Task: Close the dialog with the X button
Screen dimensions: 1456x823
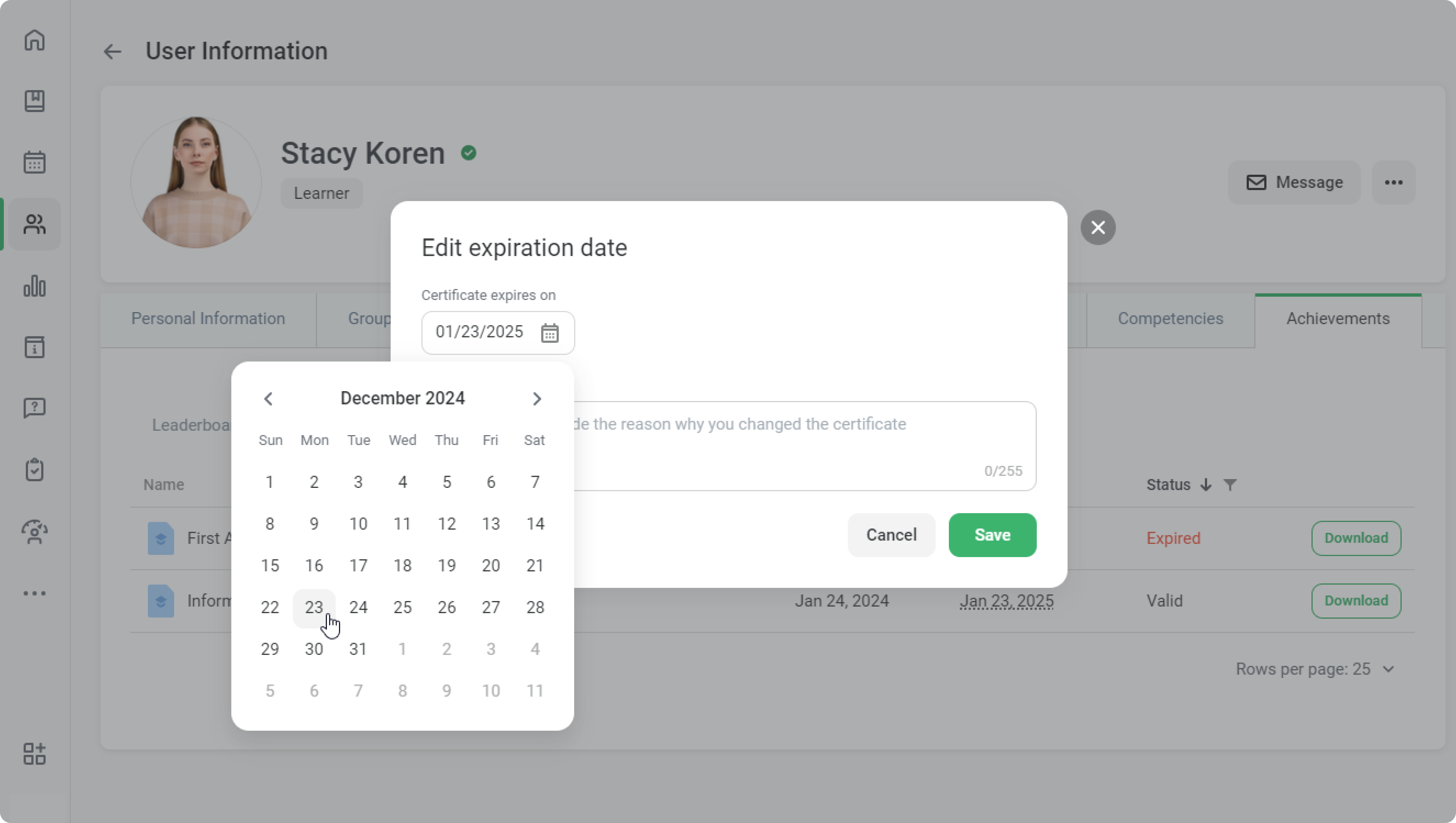Action: coord(1098,228)
